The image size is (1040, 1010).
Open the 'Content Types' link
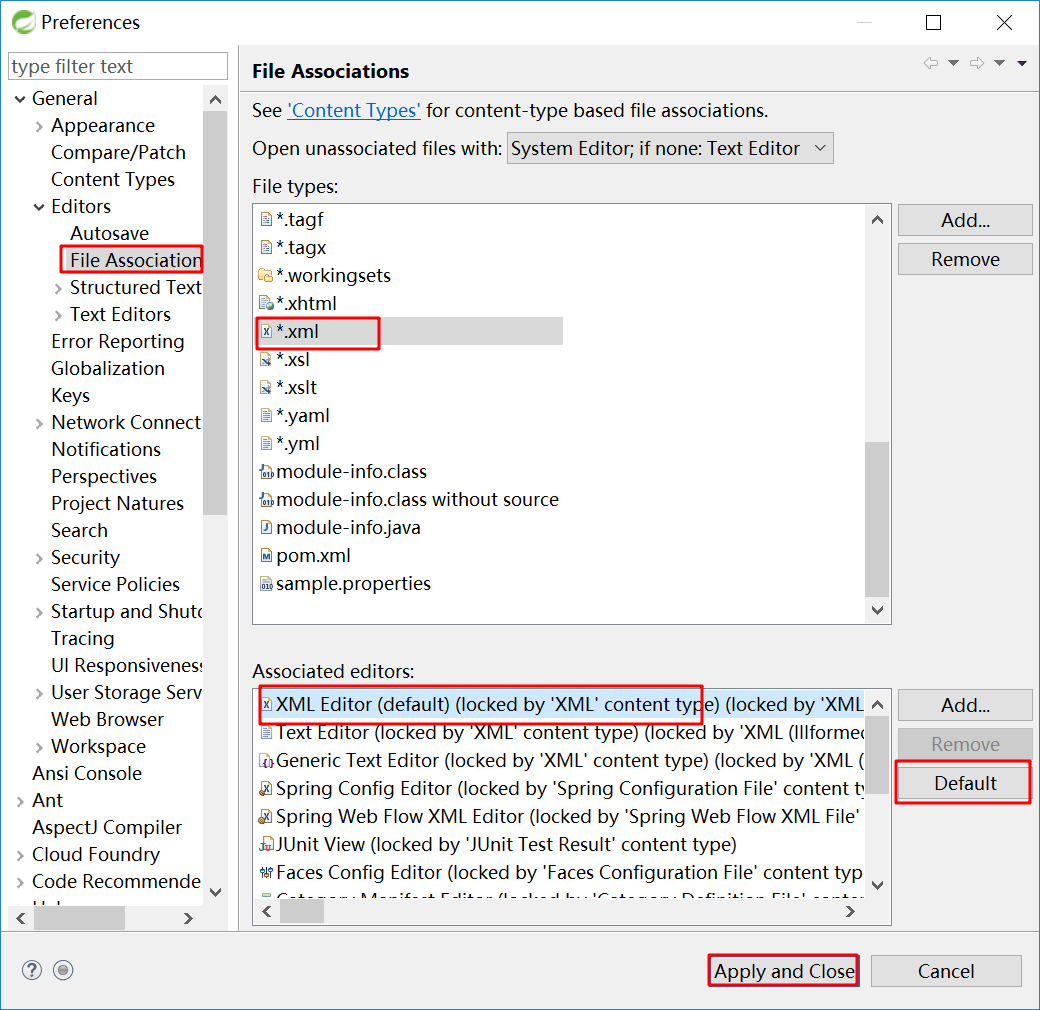point(354,110)
